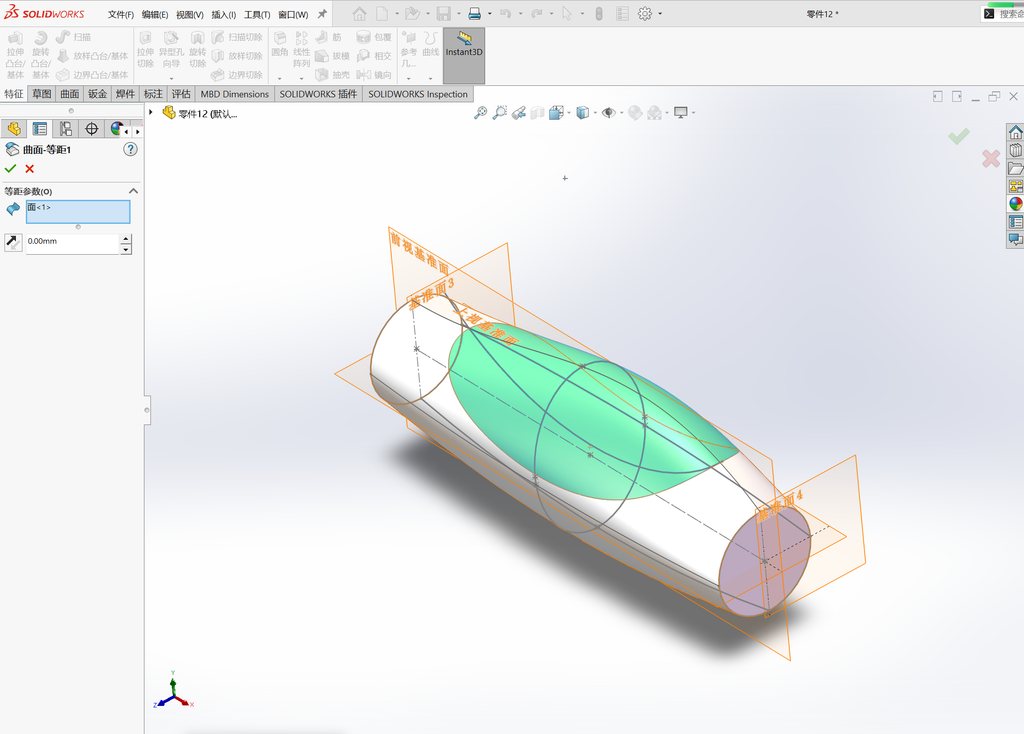1024x734 pixels.
Task: Open help for 曲面-等距1
Action: (130, 150)
